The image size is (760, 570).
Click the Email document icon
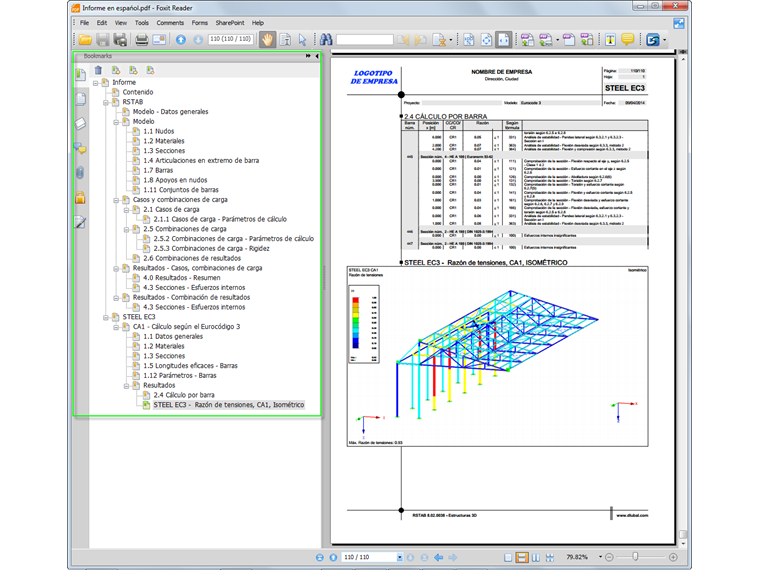point(159,40)
